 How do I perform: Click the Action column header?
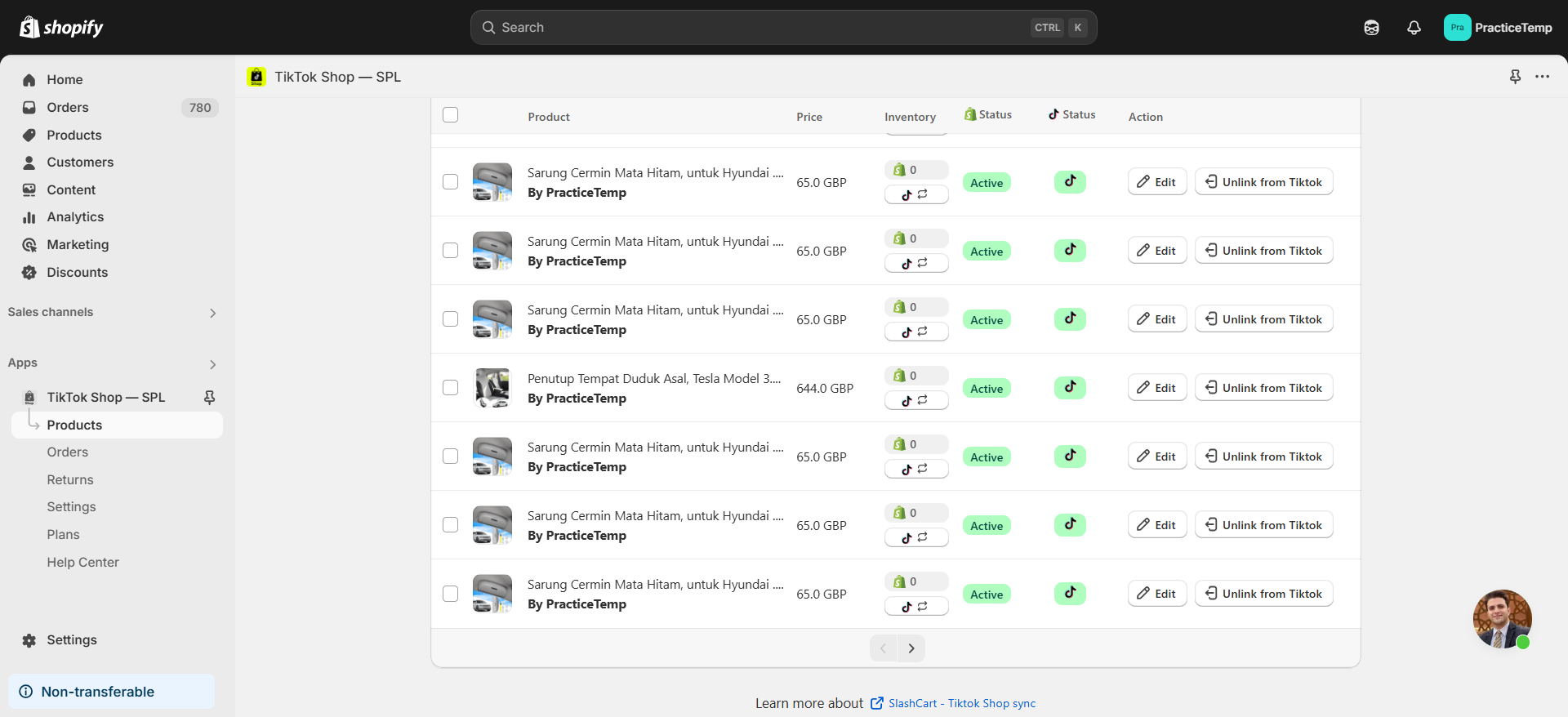pyautogui.click(x=1146, y=117)
